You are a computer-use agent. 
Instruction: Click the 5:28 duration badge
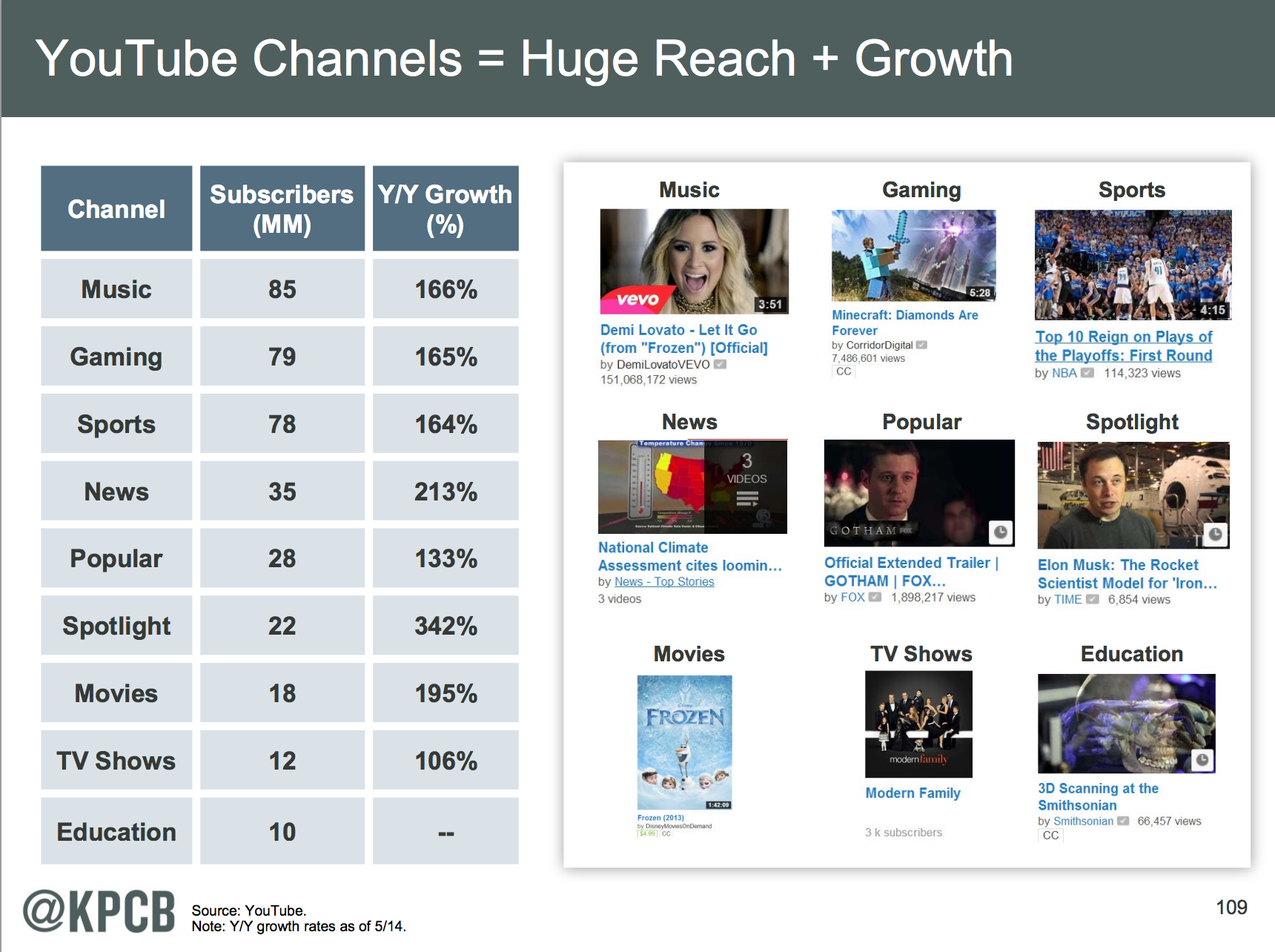click(x=980, y=293)
